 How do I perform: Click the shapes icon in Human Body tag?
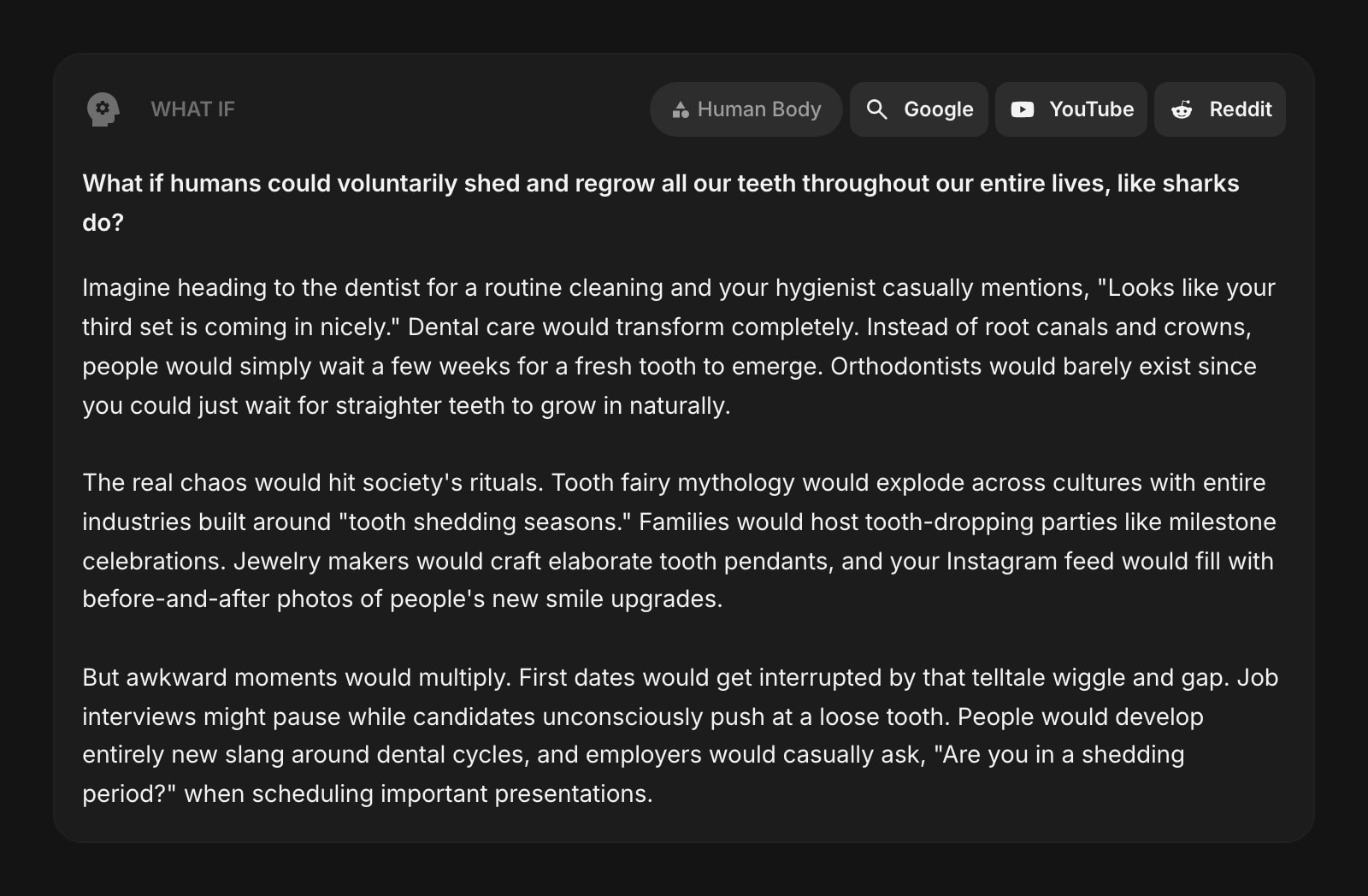coord(681,109)
